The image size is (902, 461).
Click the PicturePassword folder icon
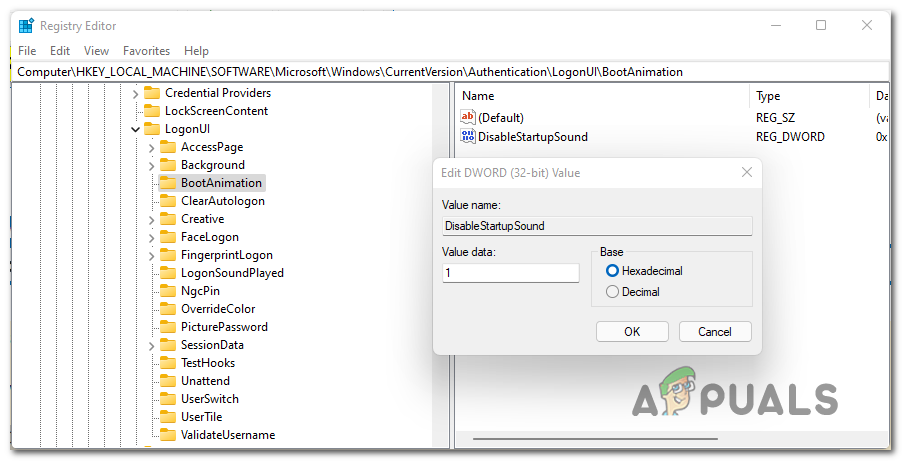168,327
